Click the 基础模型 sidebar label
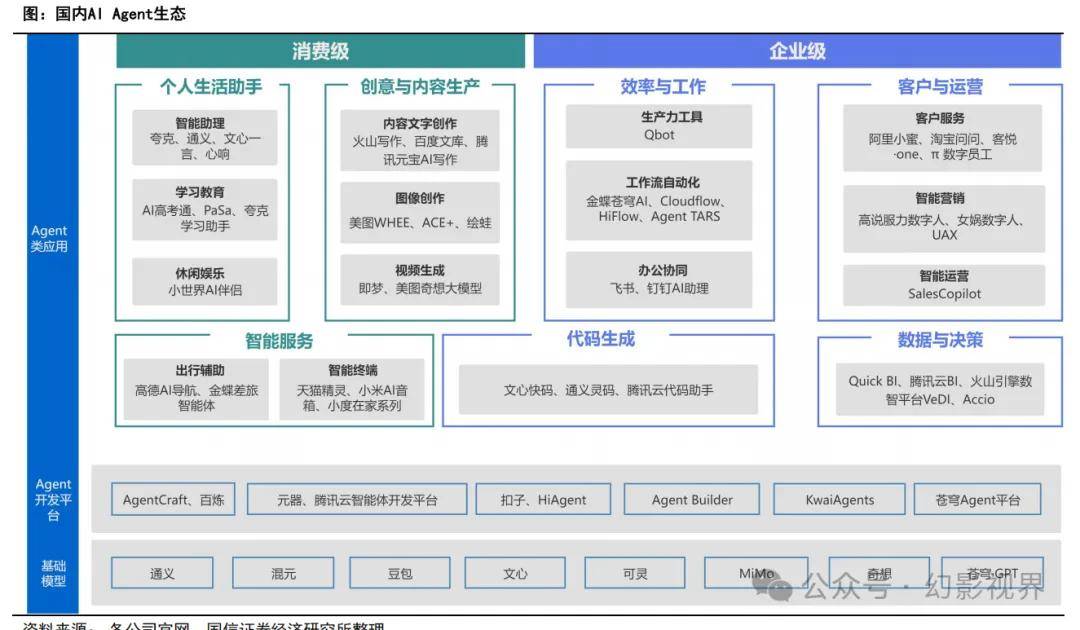This screenshot has width=1080, height=630. pos(53,574)
